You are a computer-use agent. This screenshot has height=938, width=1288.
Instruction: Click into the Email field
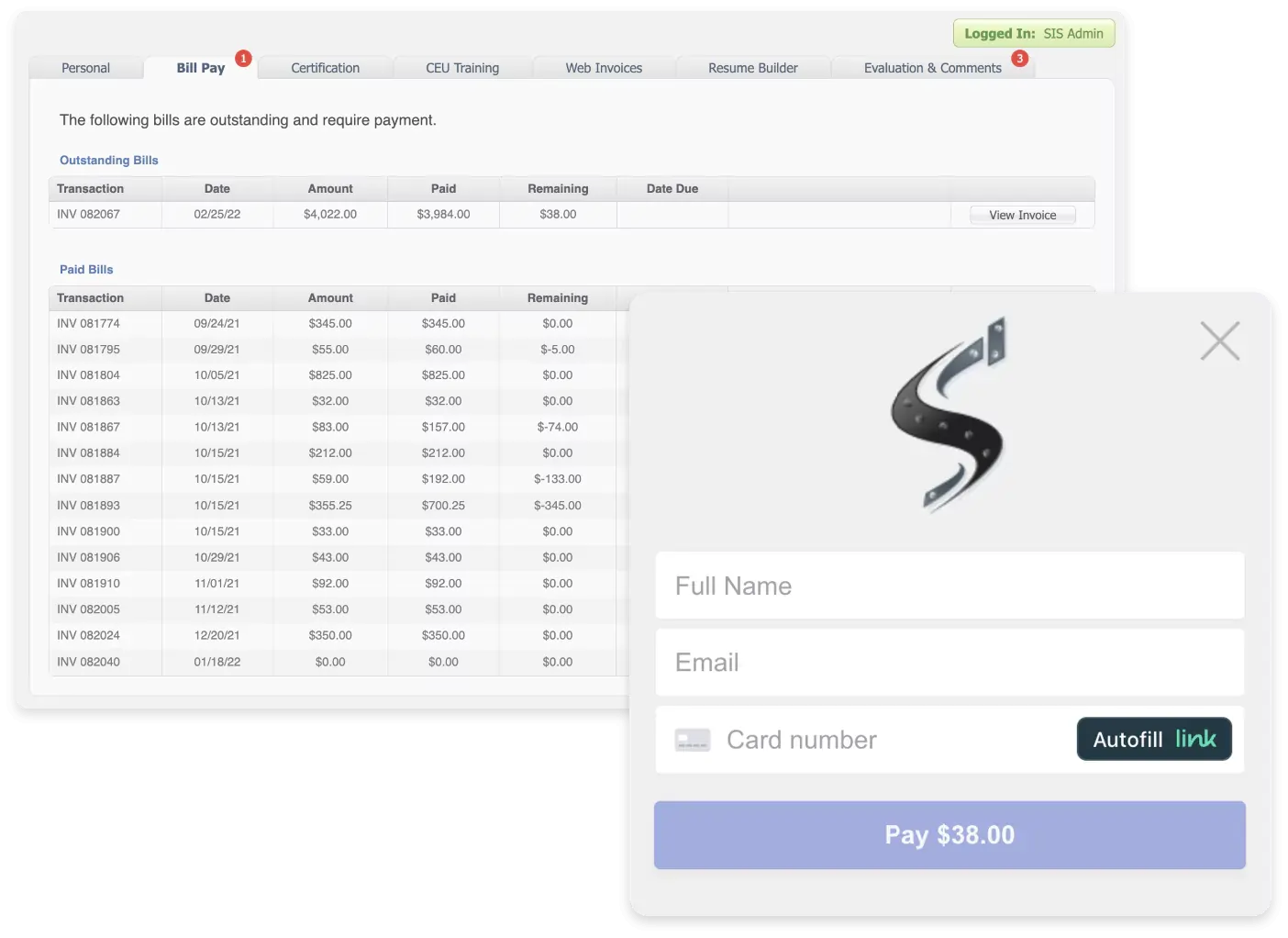pos(949,663)
